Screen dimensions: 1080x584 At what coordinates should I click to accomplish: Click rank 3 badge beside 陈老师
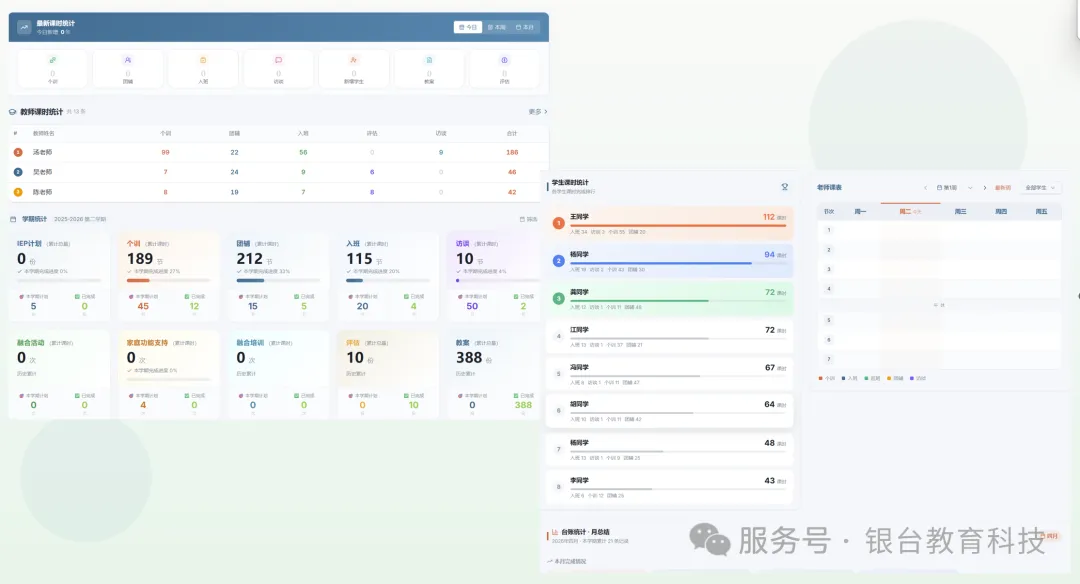[x=18, y=192]
